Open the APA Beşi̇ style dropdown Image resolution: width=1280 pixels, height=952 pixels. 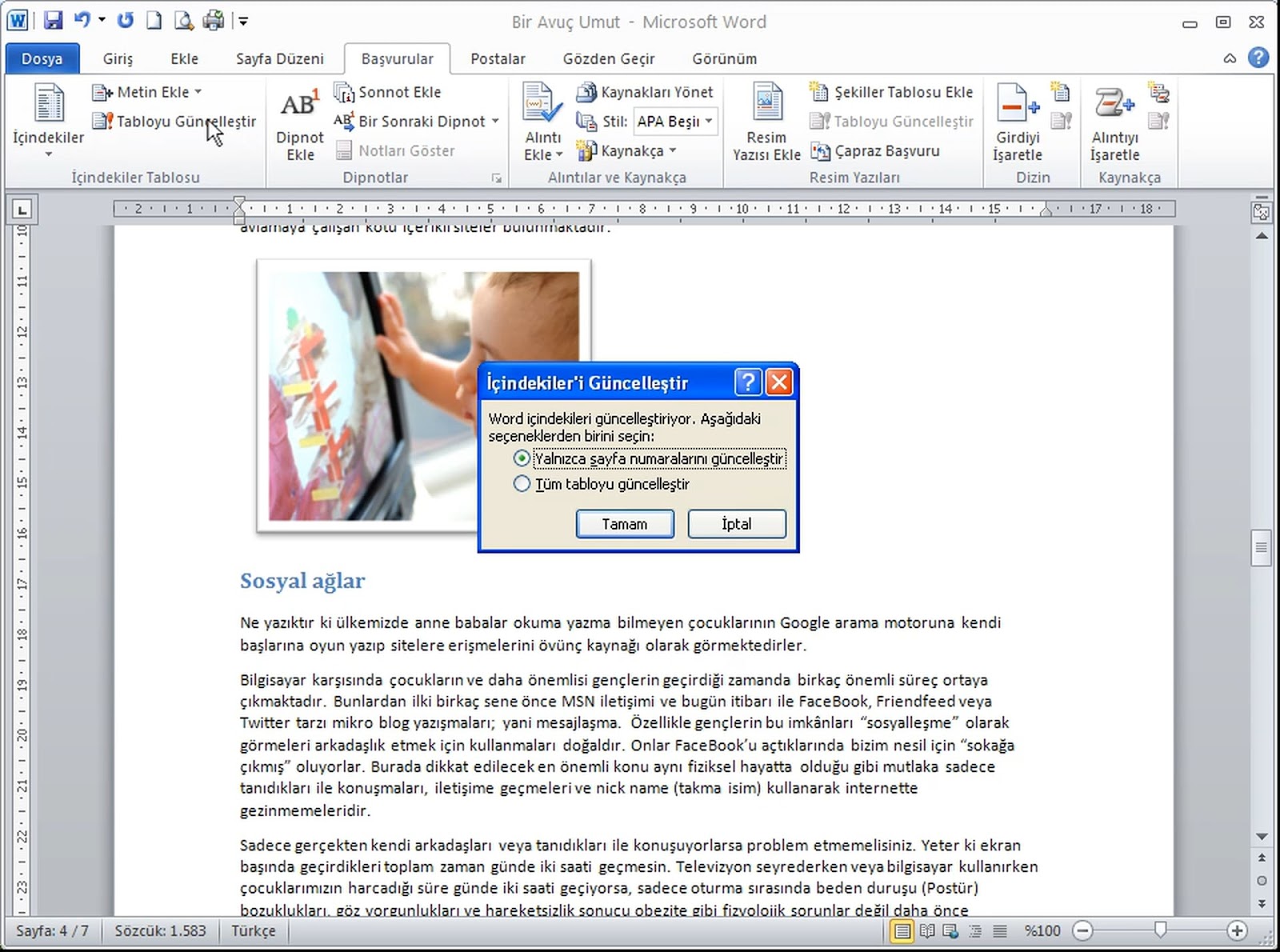[x=674, y=121]
